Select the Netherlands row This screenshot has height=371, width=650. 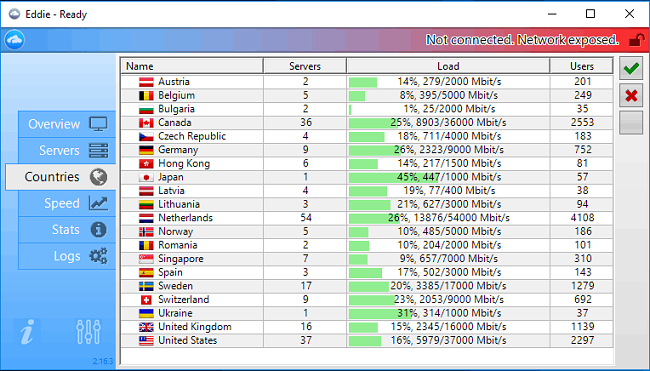(367, 218)
